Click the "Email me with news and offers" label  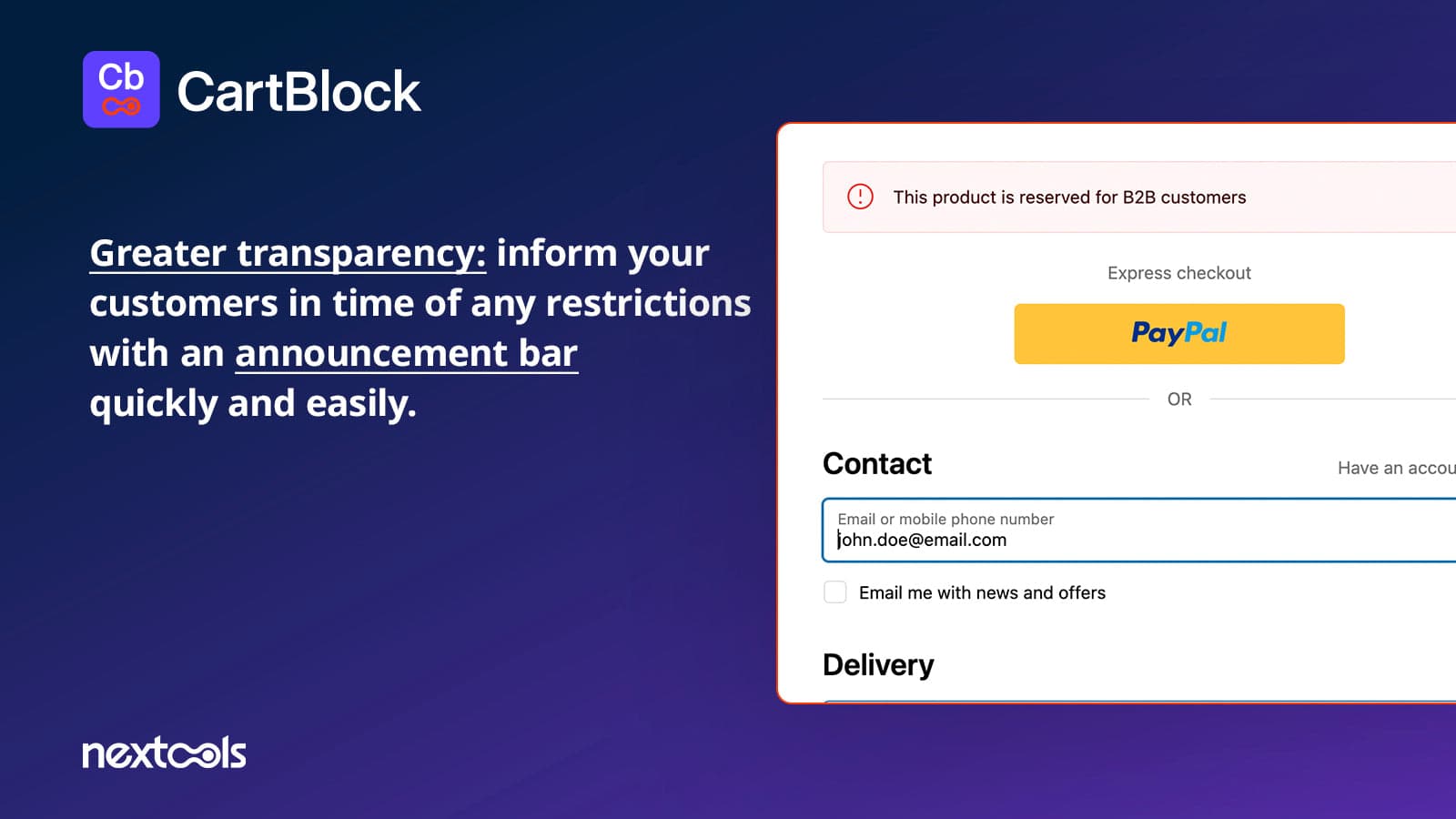[x=982, y=593]
